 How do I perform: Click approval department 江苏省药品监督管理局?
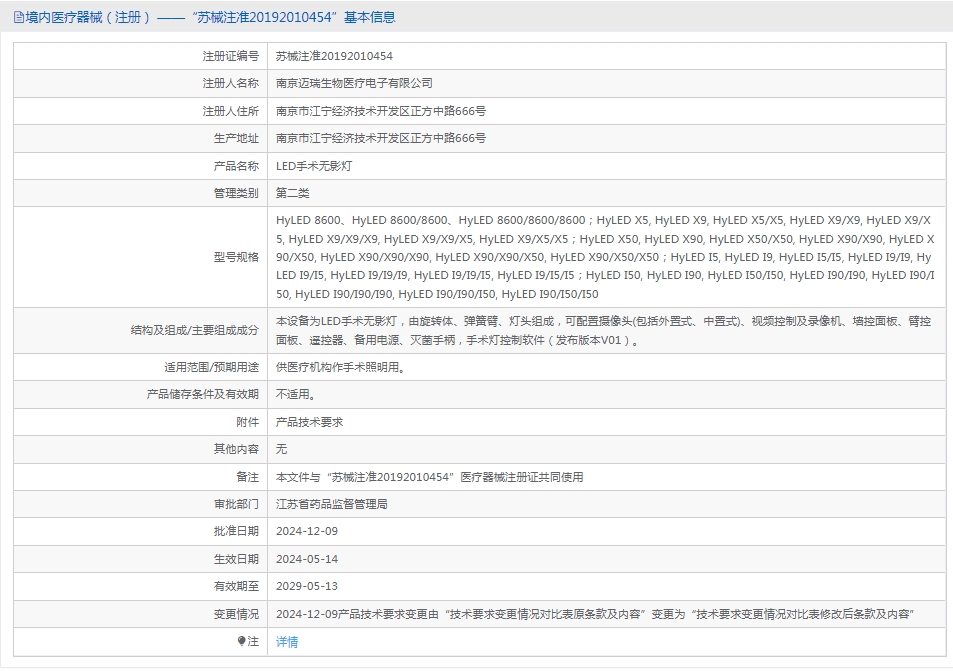point(331,504)
